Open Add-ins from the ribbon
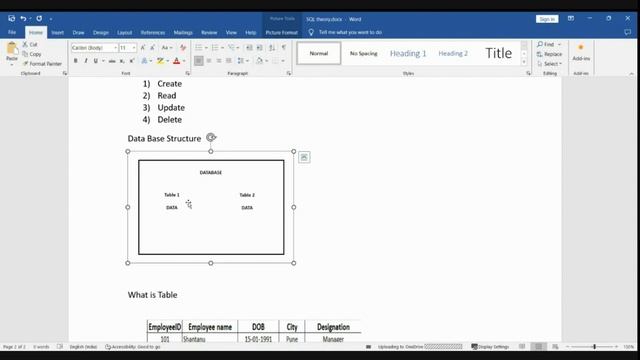This screenshot has height=360, width=640. pos(581,52)
